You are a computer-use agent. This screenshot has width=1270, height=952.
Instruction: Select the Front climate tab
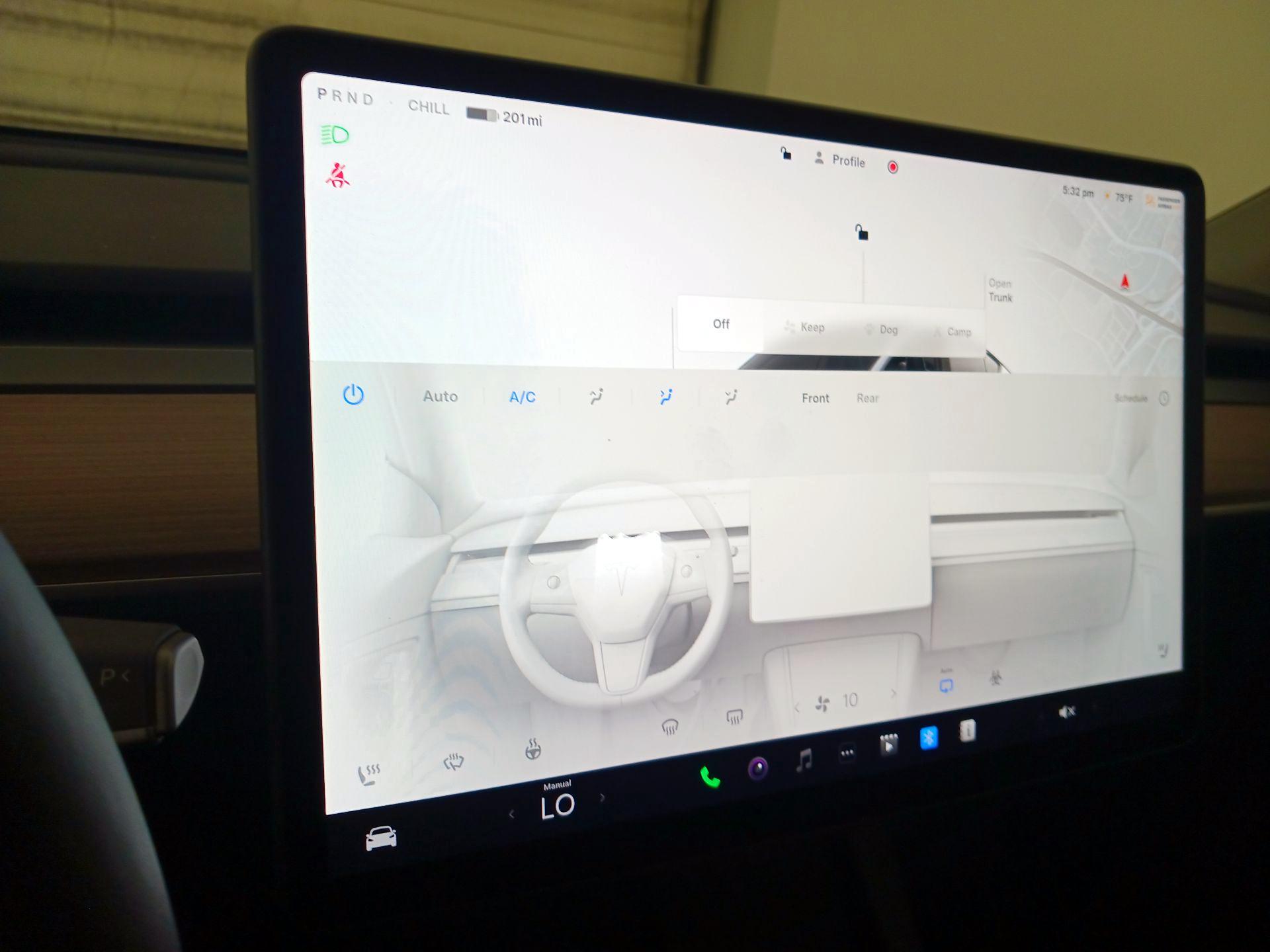pos(815,397)
